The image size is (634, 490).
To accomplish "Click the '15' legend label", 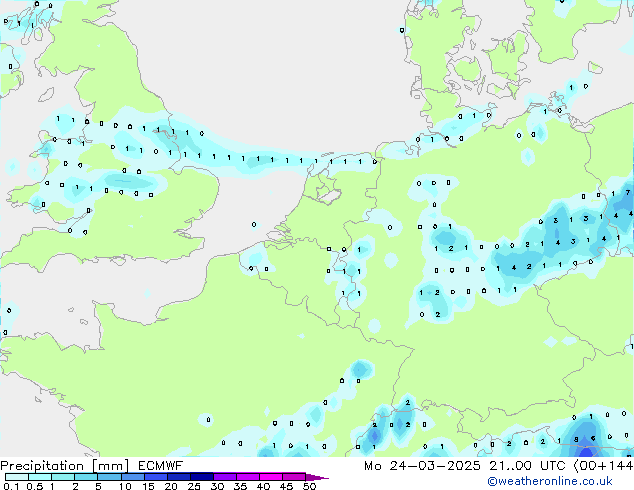I will point(148,486).
